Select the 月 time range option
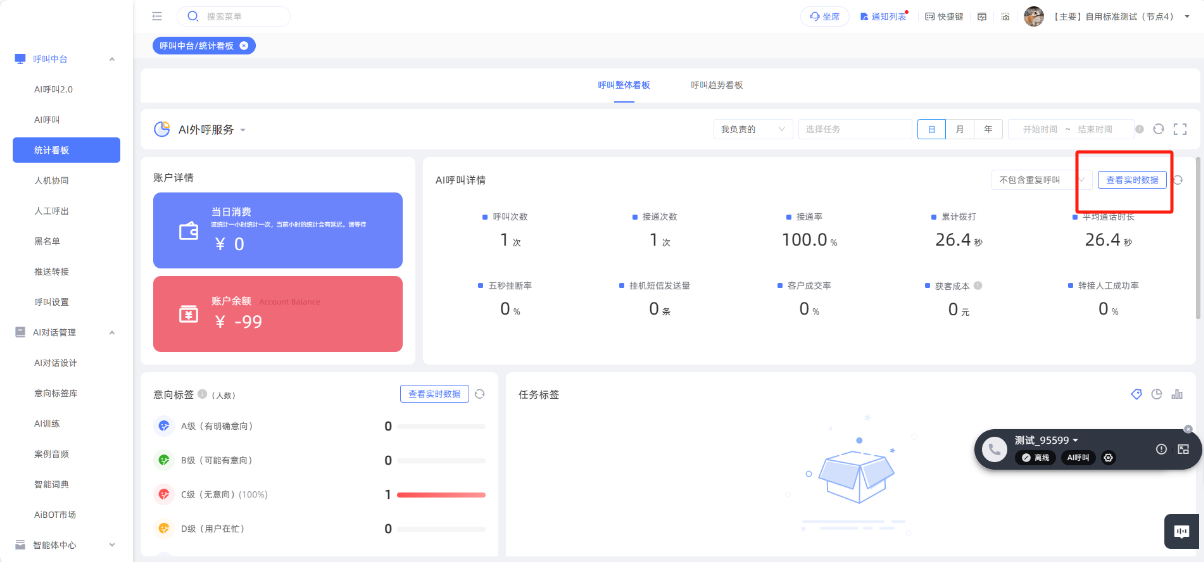The image size is (1204, 562). pyautogui.click(x=960, y=129)
